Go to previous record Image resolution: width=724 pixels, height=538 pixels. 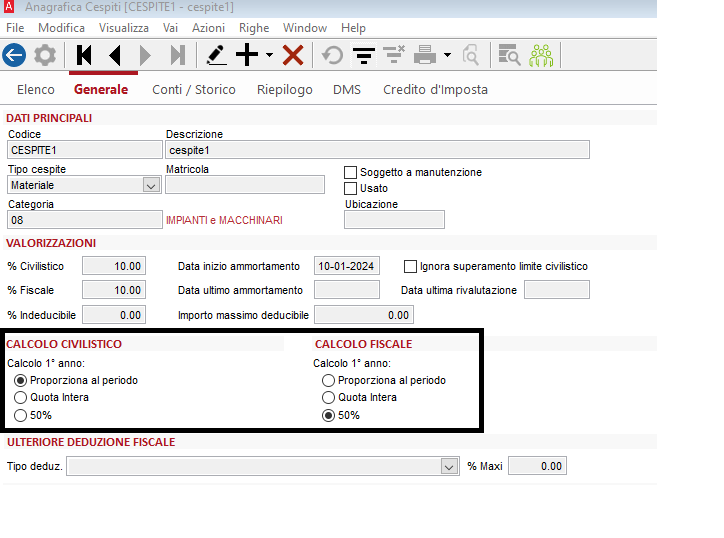click(x=115, y=55)
